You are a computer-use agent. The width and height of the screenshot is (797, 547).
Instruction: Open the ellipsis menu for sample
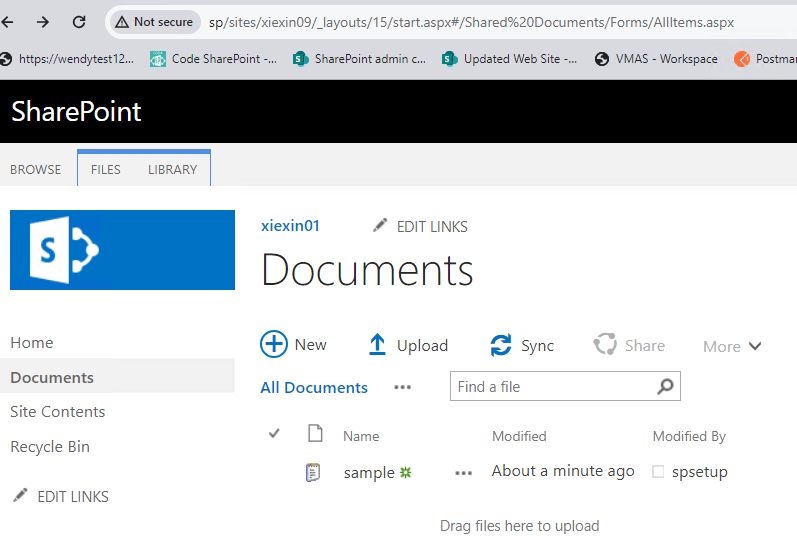click(x=464, y=473)
